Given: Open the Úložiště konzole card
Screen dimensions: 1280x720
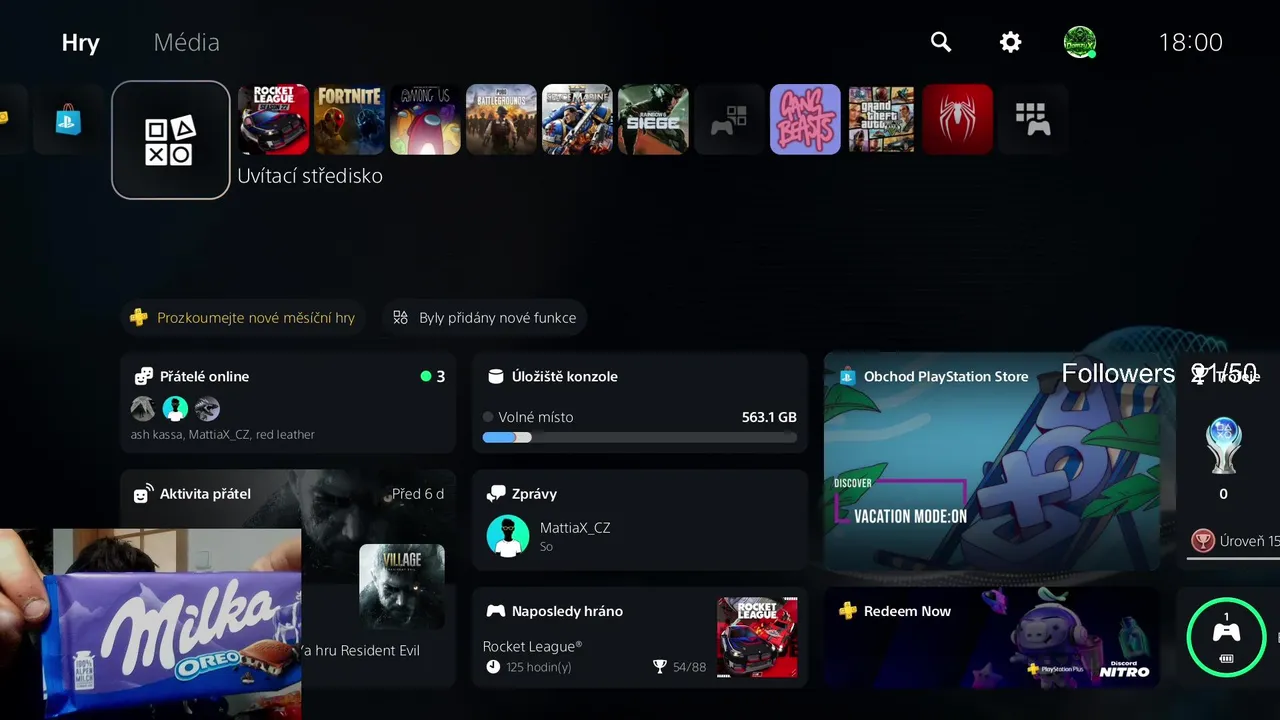Looking at the screenshot, I should click(640, 402).
